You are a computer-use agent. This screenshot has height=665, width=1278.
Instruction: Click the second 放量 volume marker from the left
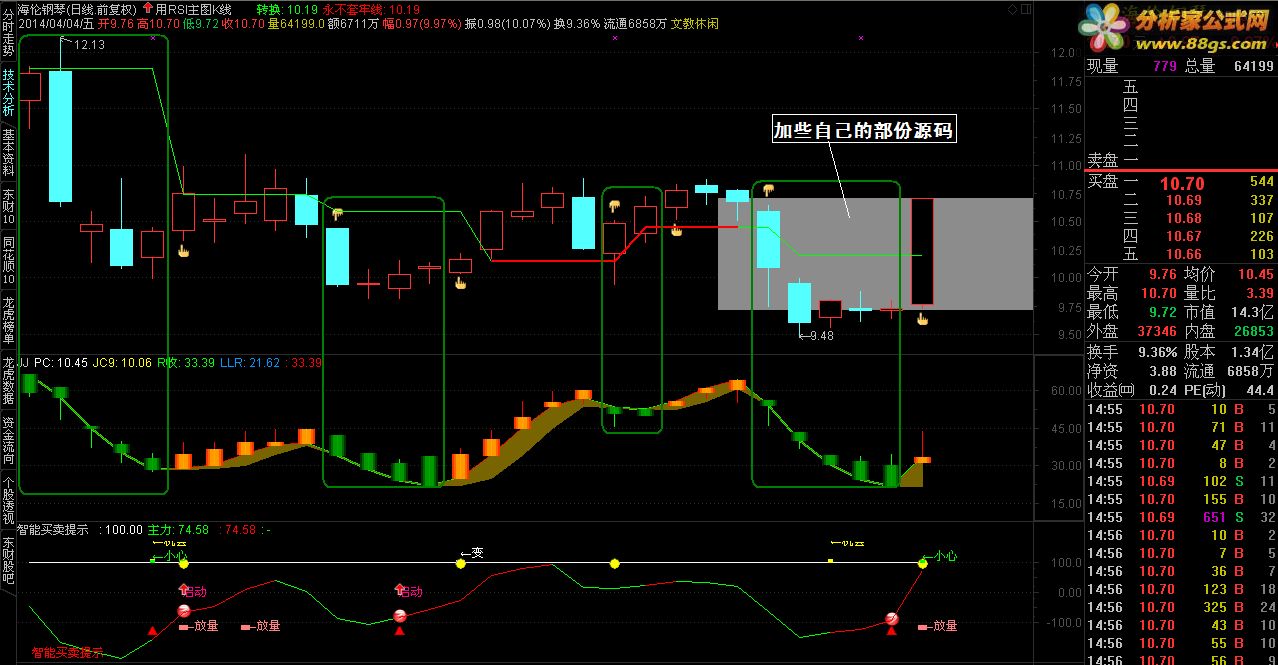260,626
